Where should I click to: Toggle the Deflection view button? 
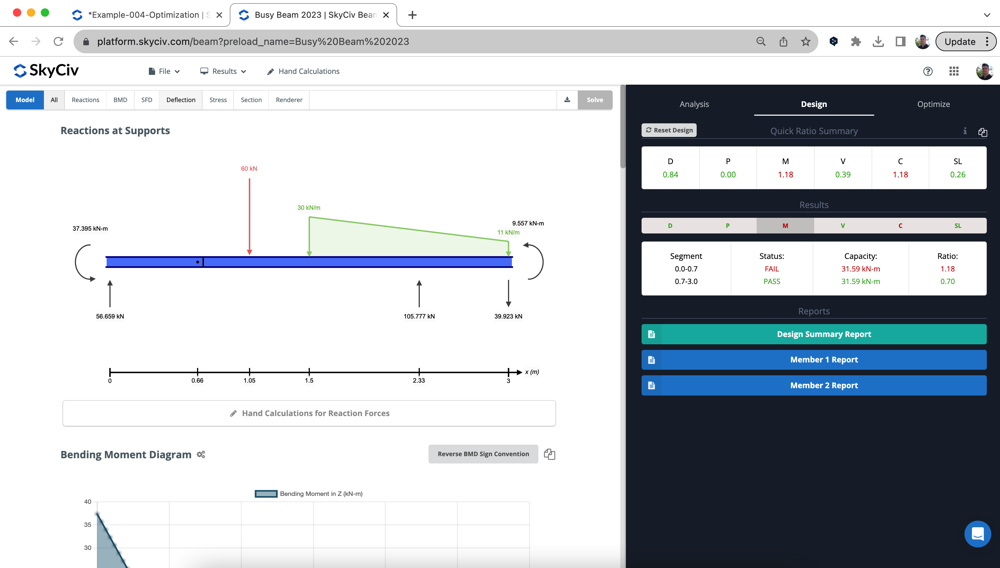click(181, 100)
